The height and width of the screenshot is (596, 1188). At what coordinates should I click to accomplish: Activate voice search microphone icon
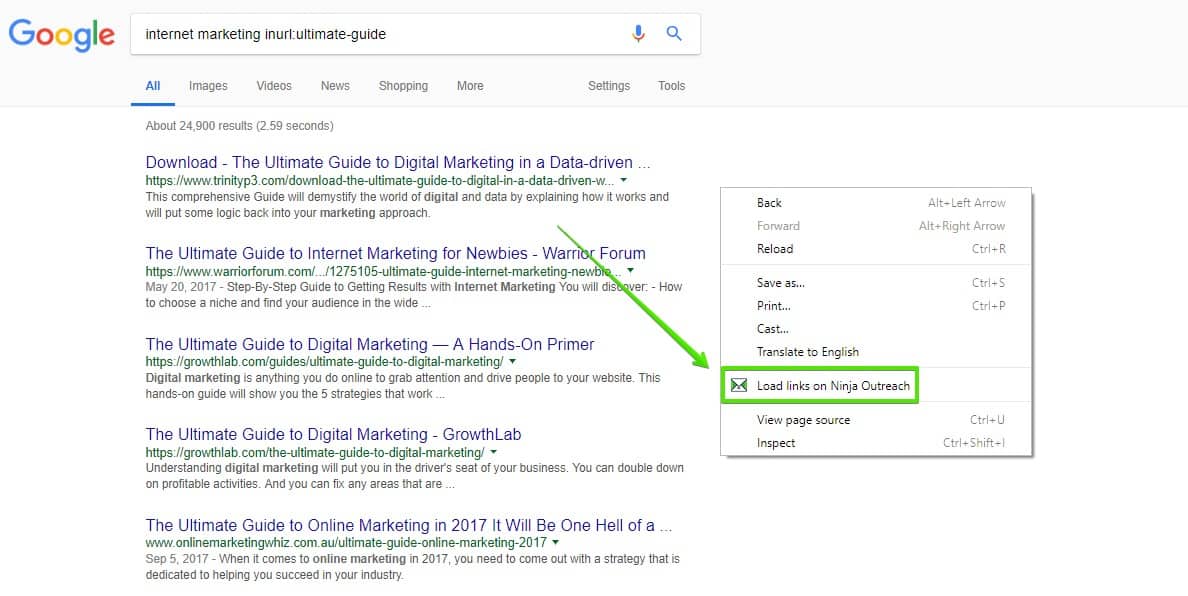[638, 33]
